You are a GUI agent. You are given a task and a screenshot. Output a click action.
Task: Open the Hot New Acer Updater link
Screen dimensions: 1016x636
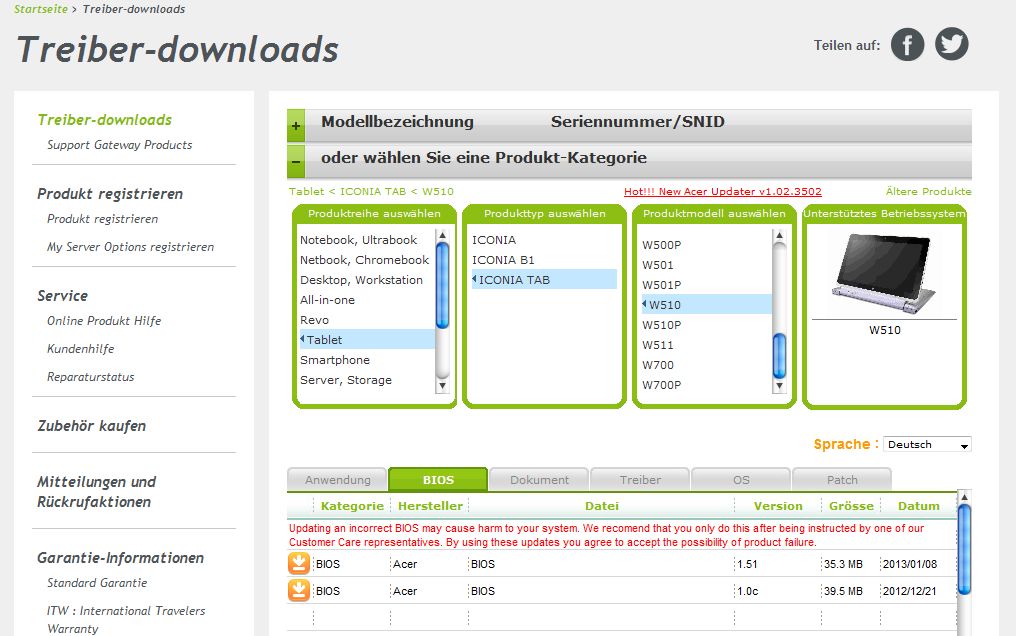pos(722,192)
